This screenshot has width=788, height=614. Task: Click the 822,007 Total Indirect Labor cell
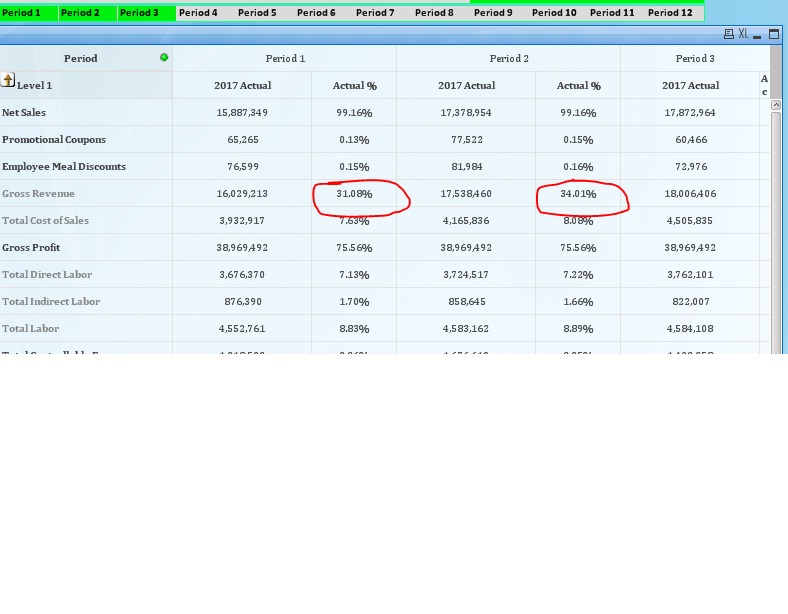[x=691, y=301]
